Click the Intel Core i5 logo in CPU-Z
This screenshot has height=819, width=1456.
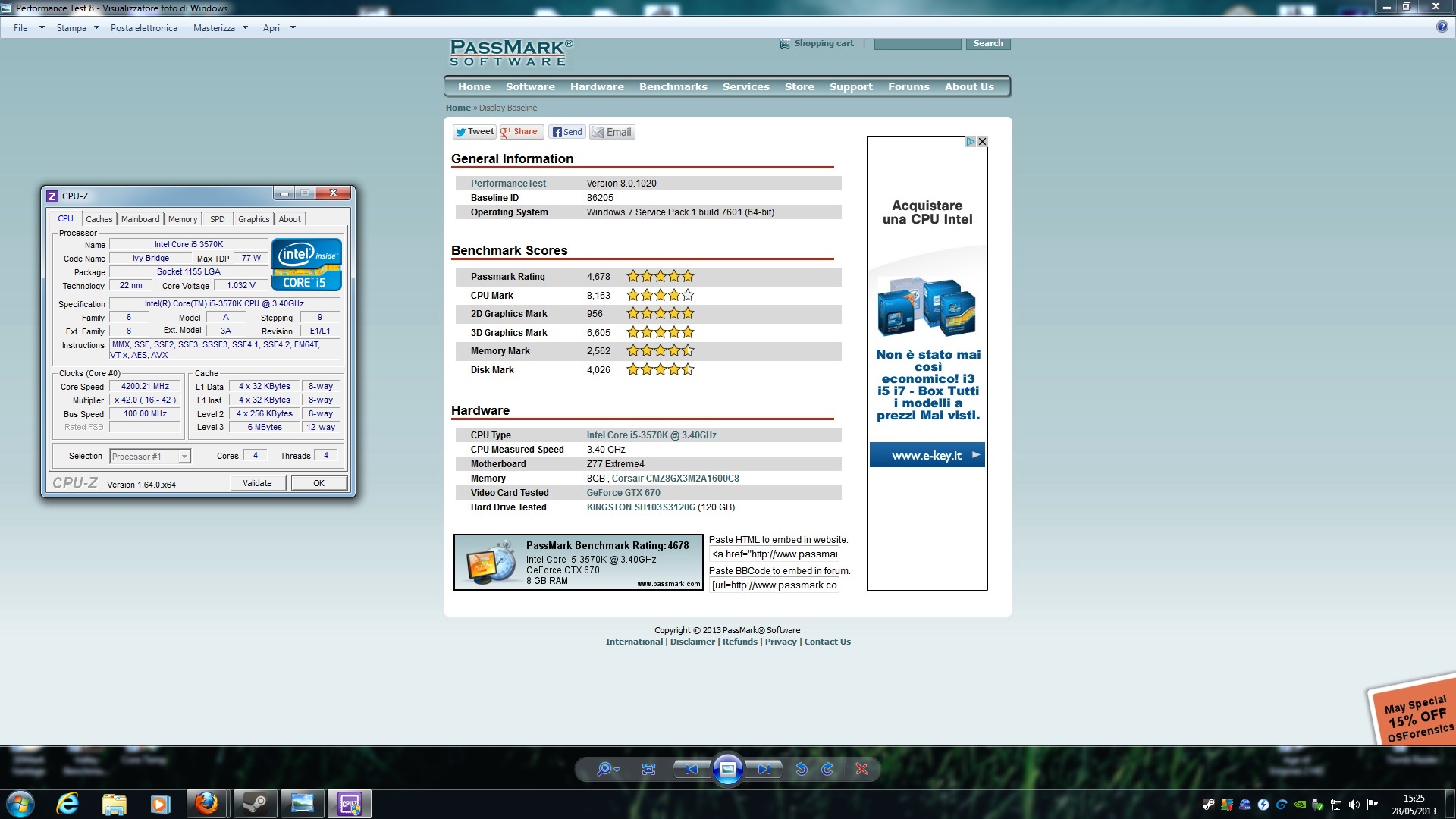pos(306,265)
